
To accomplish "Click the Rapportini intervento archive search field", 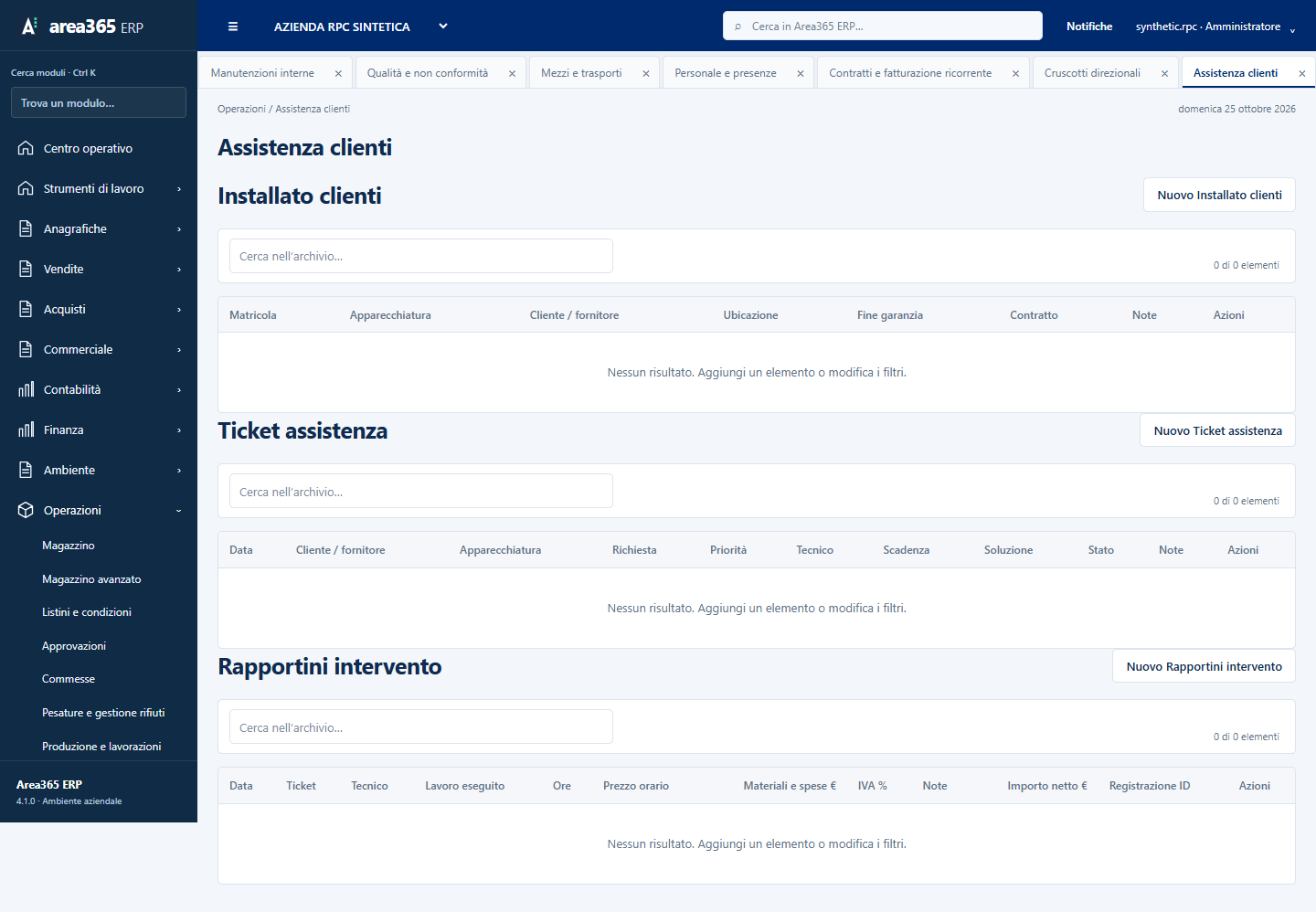I will click(421, 727).
